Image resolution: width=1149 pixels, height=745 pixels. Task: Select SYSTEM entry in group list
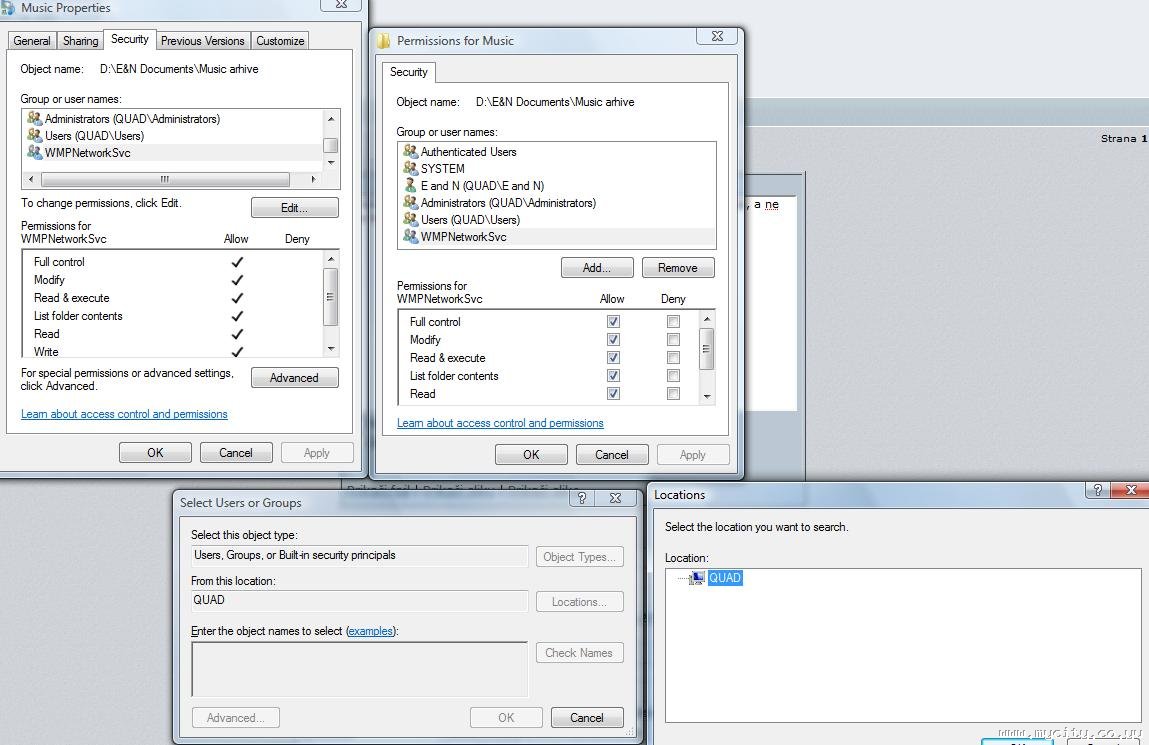(443, 168)
